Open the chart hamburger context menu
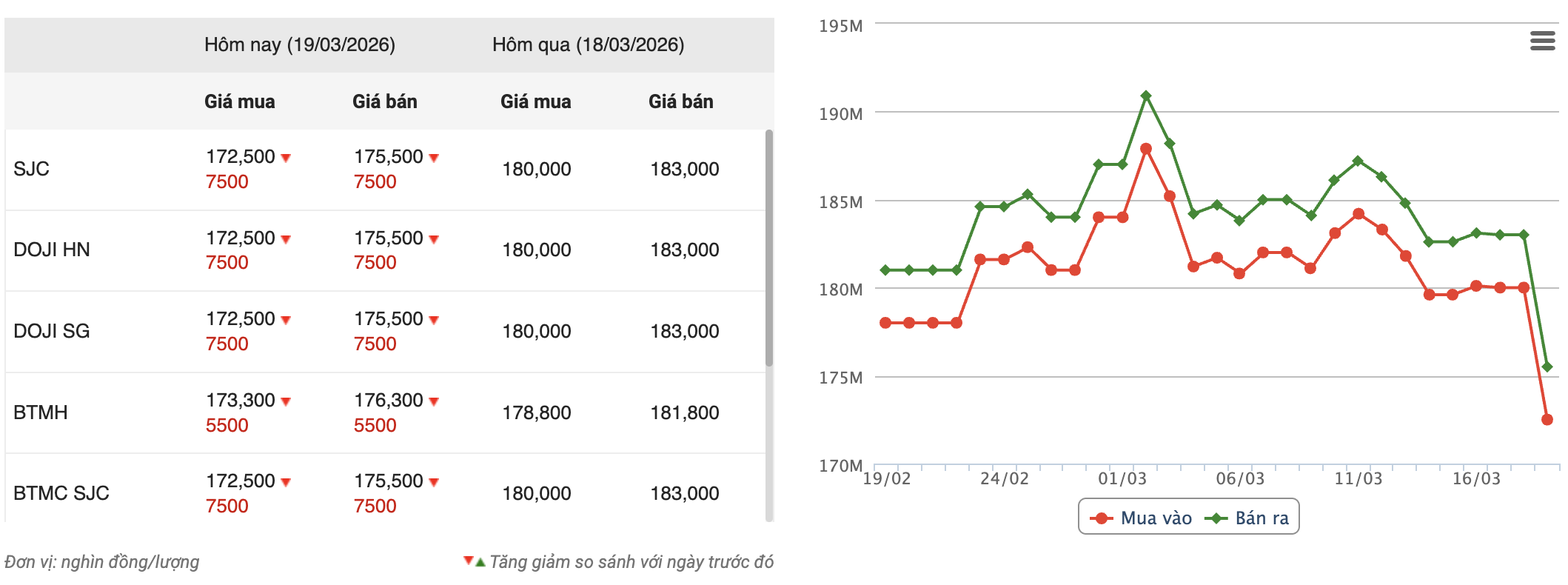This screenshot has width=1568, height=585. [x=1542, y=41]
